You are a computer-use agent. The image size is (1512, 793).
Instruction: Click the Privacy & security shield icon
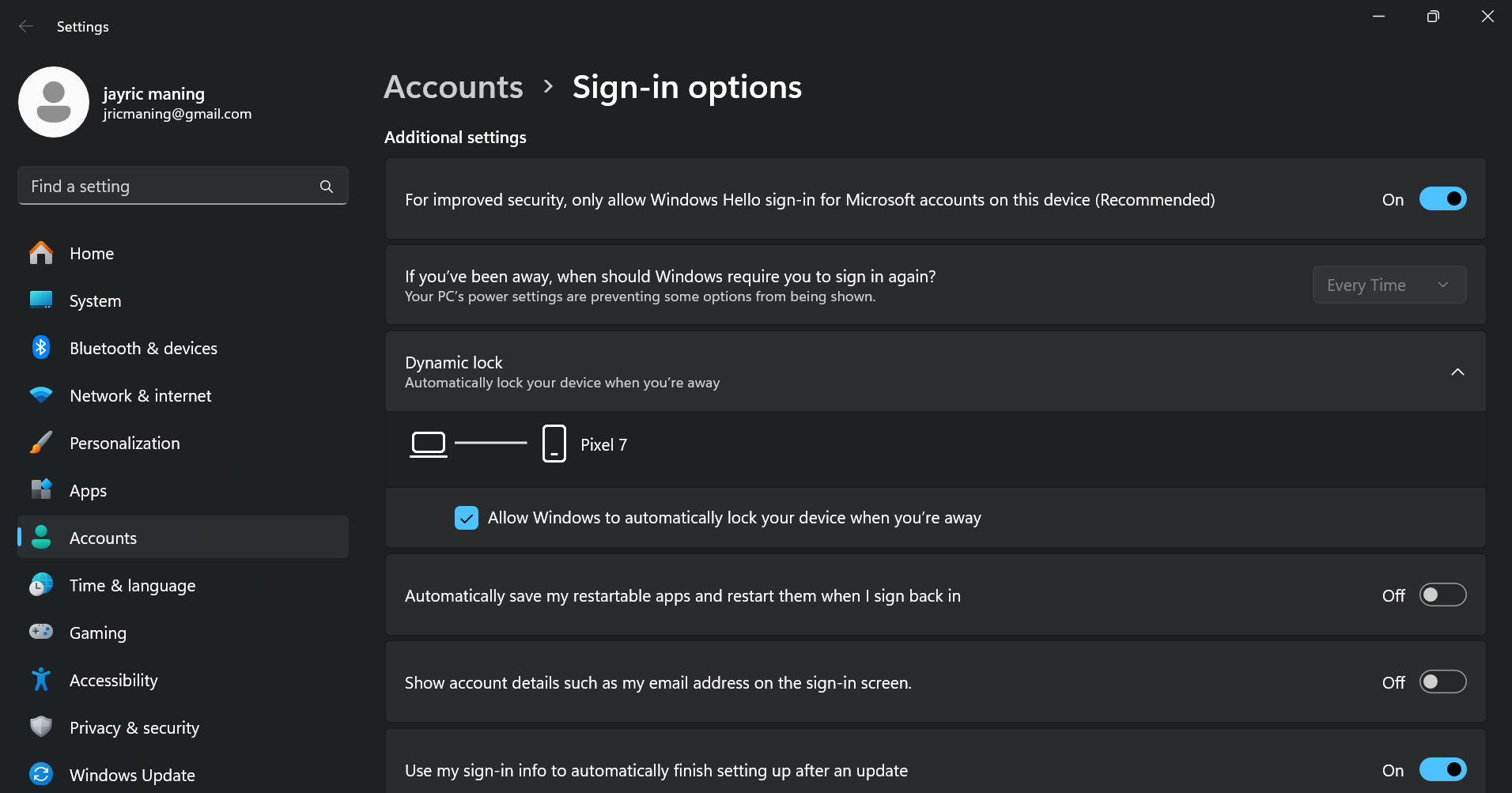click(x=41, y=727)
